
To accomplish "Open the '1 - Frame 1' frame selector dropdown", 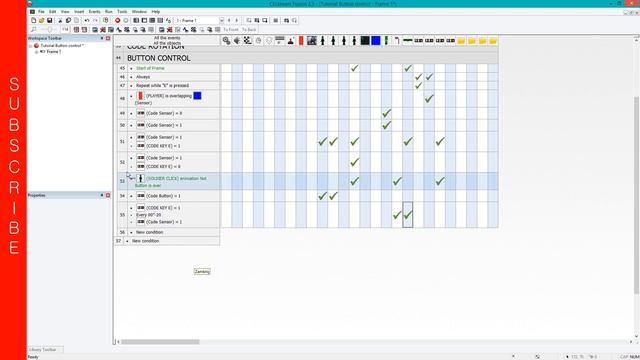I will tap(222, 20).
